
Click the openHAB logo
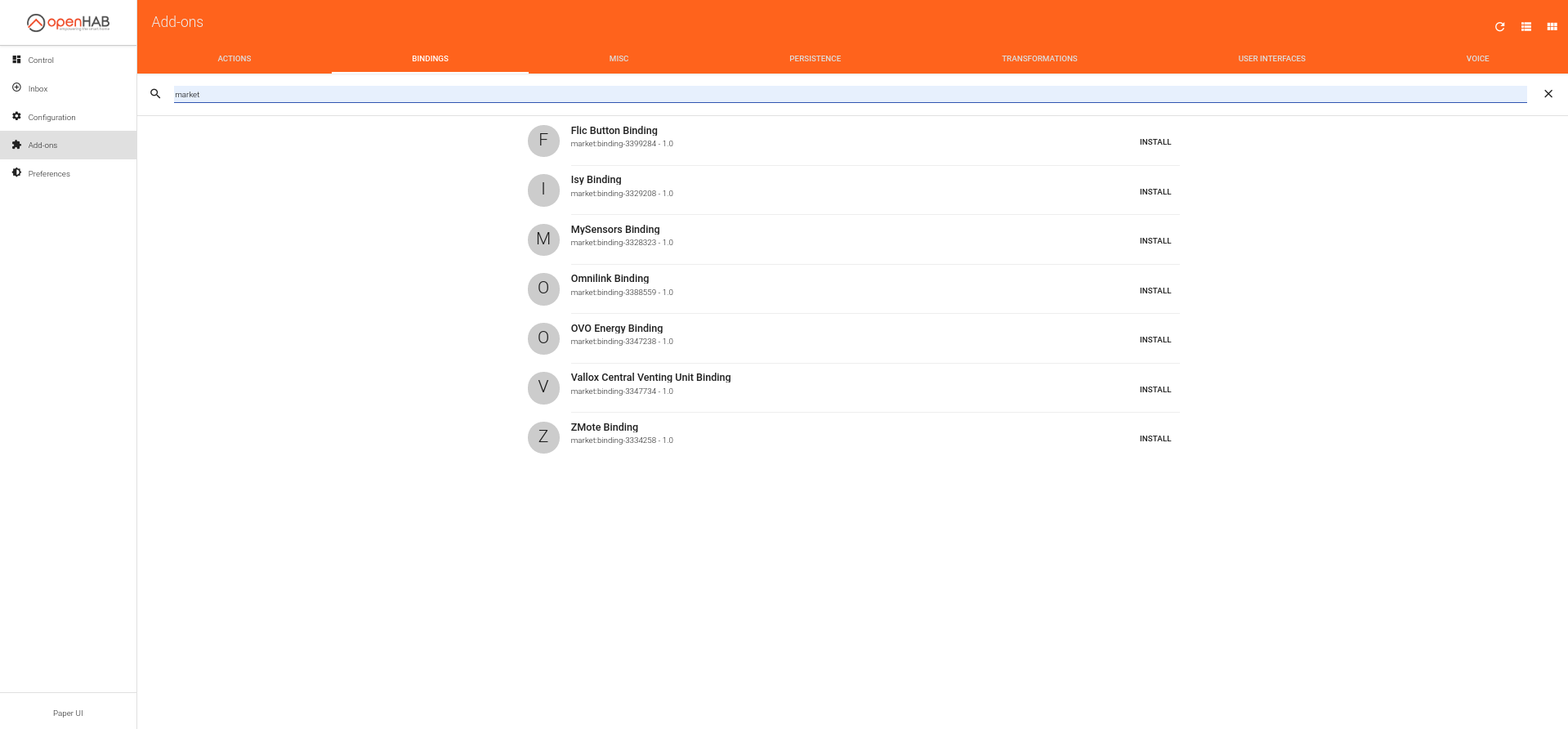(68, 23)
